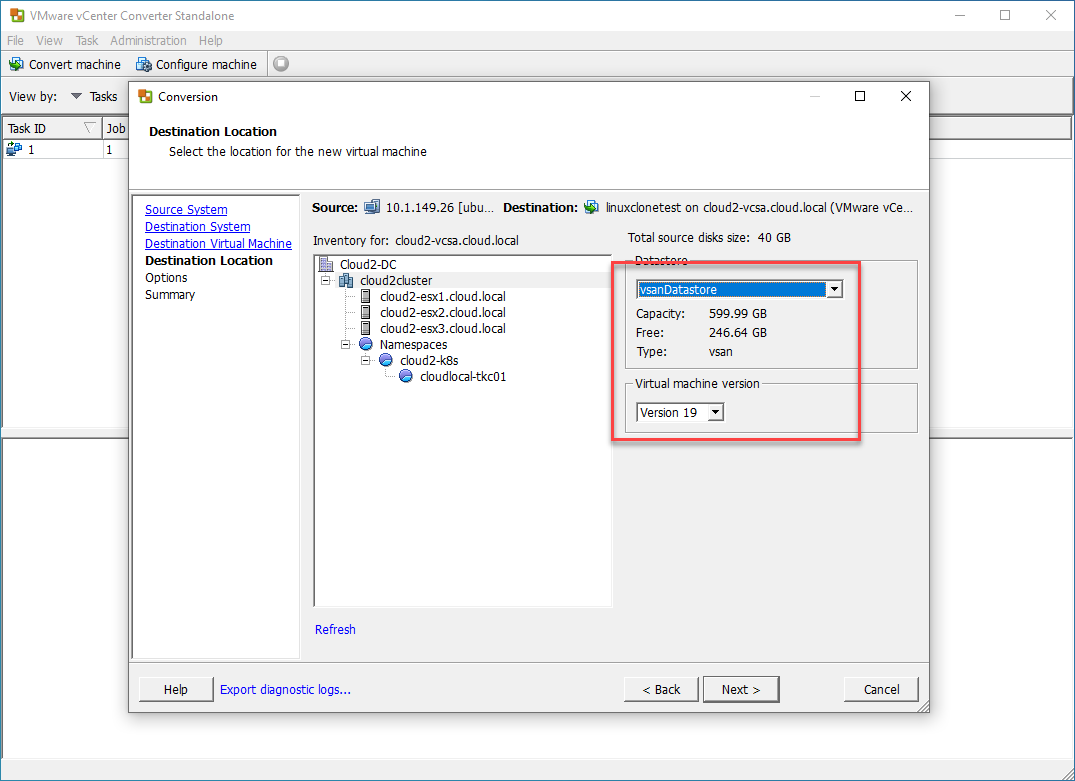Open the File menu
The image size is (1075, 781).
click(16, 41)
